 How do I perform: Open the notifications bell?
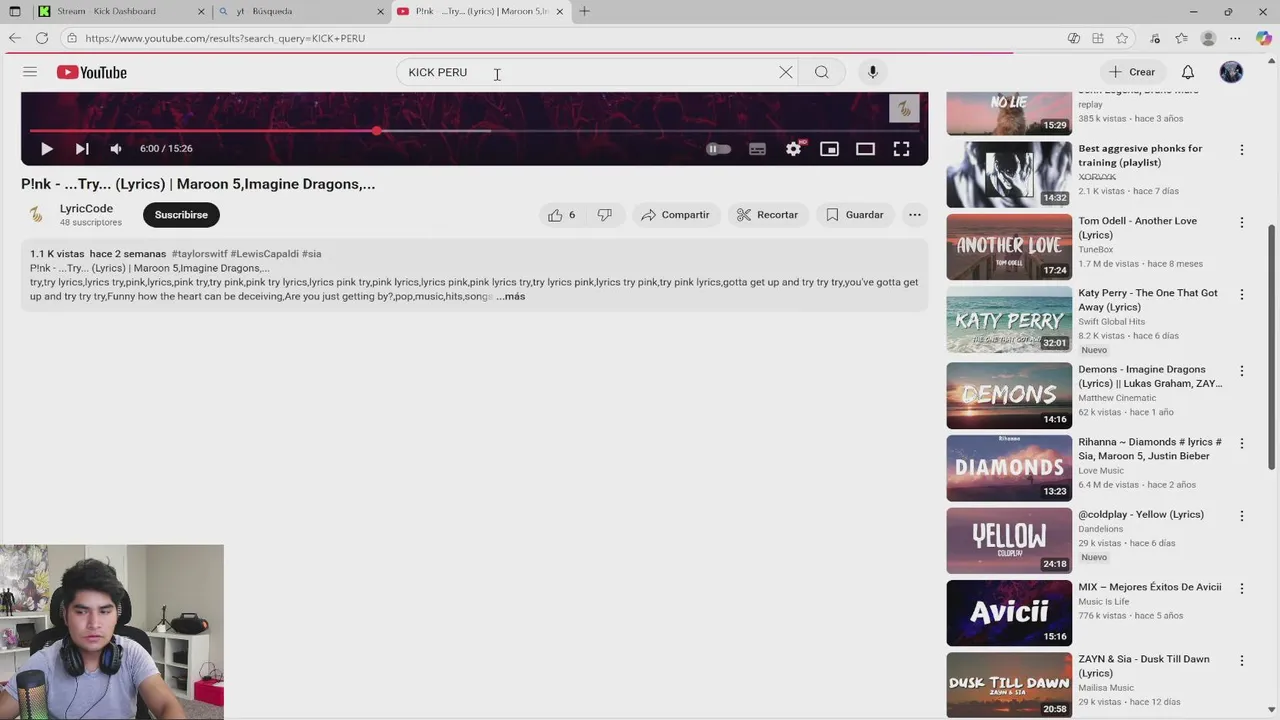click(x=1188, y=72)
